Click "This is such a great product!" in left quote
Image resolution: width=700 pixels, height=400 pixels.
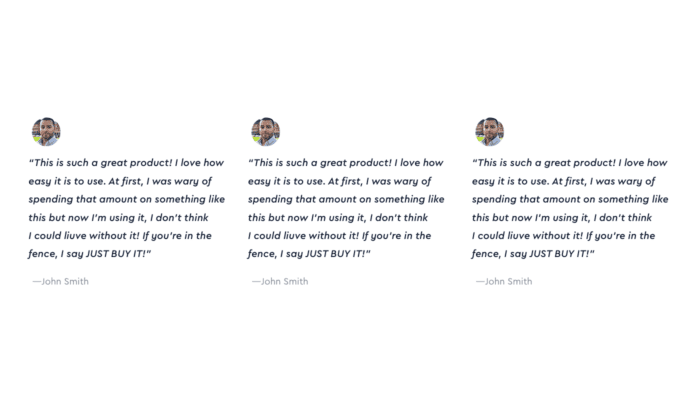click(100, 162)
